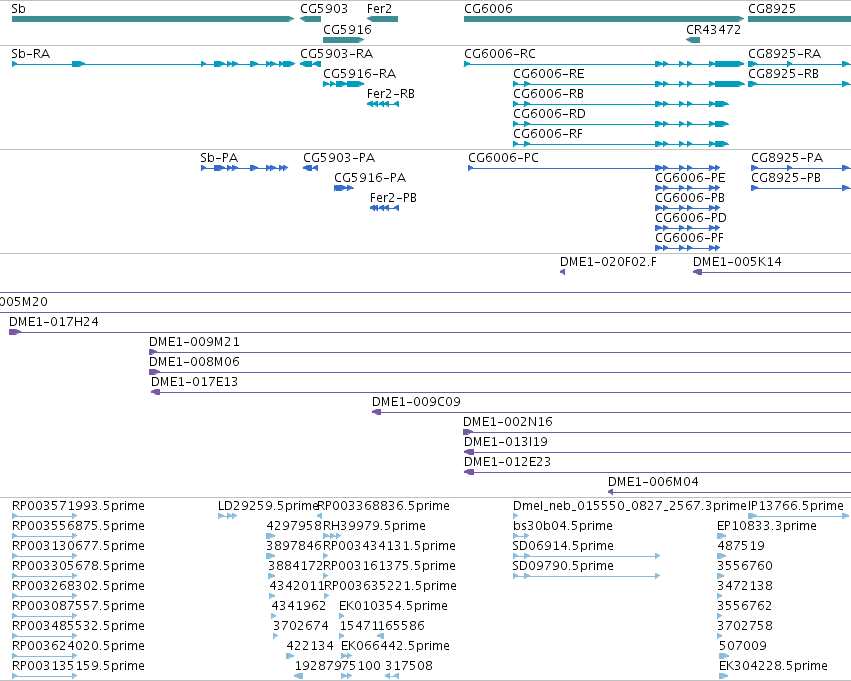Image resolution: width=851 pixels, height=681 pixels.
Task: Click the CG8925 gene label
Action: pos(772,9)
